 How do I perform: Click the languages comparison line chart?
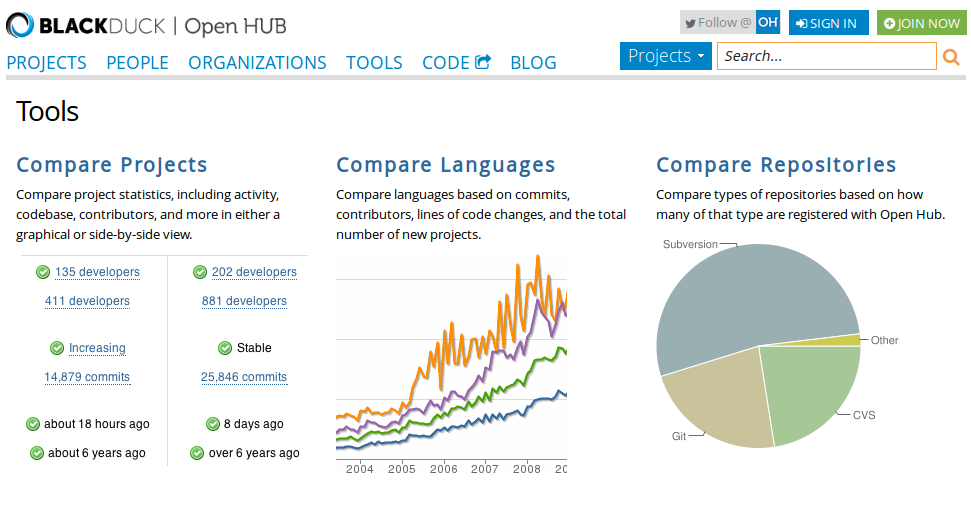click(x=451, y=364)
